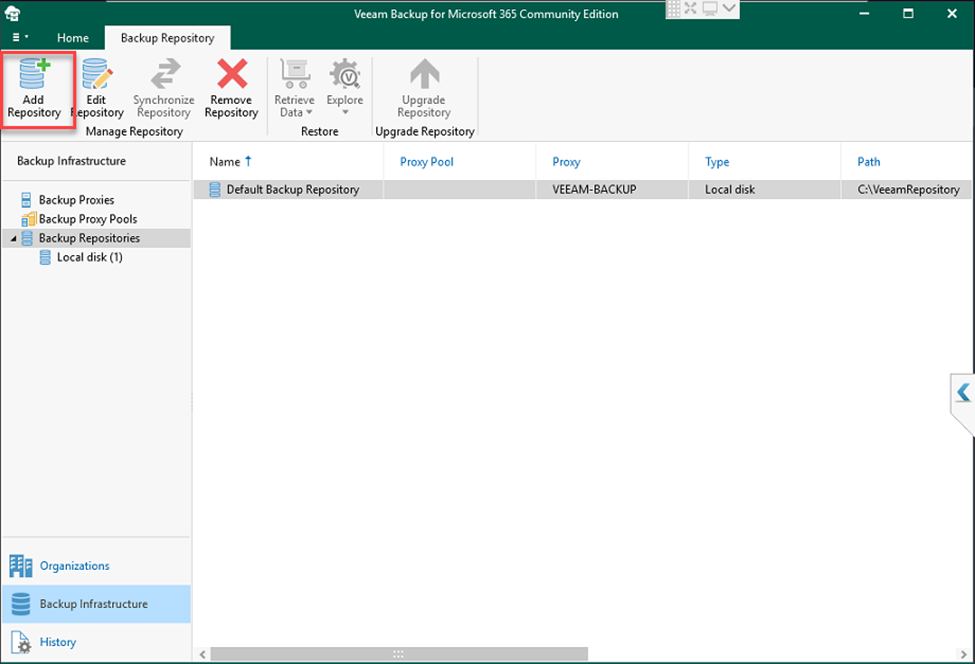Select Backup Proxies in the tree
Viewport: 975px width, 664px height.
coord(76,200)
